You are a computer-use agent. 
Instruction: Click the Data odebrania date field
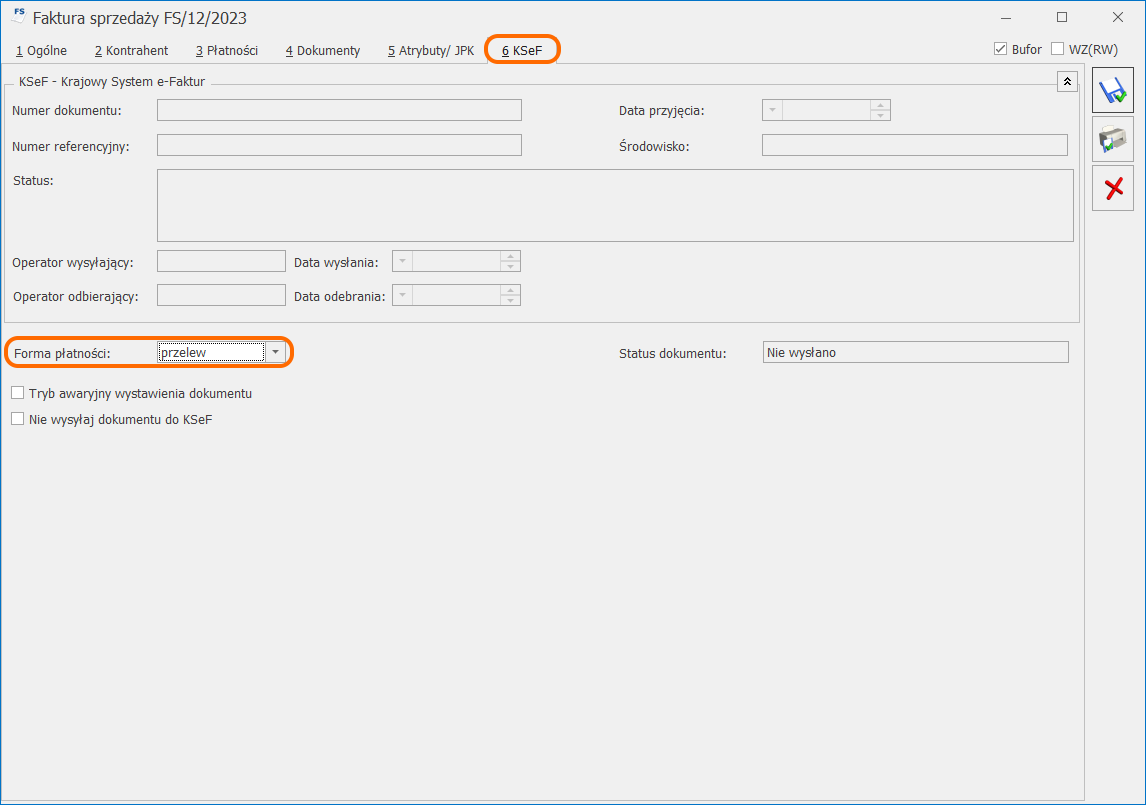pyautogui.click(x=457, y=295)
